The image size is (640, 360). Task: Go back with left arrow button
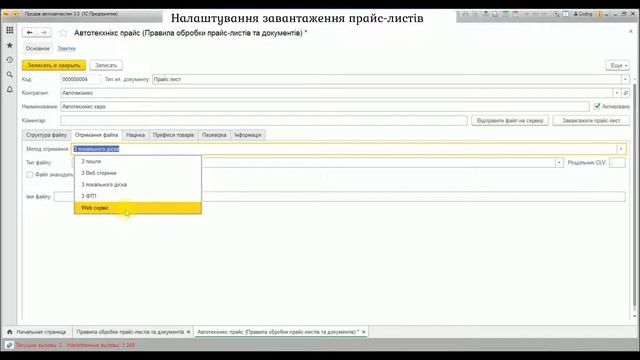click(x=30, y=32)
